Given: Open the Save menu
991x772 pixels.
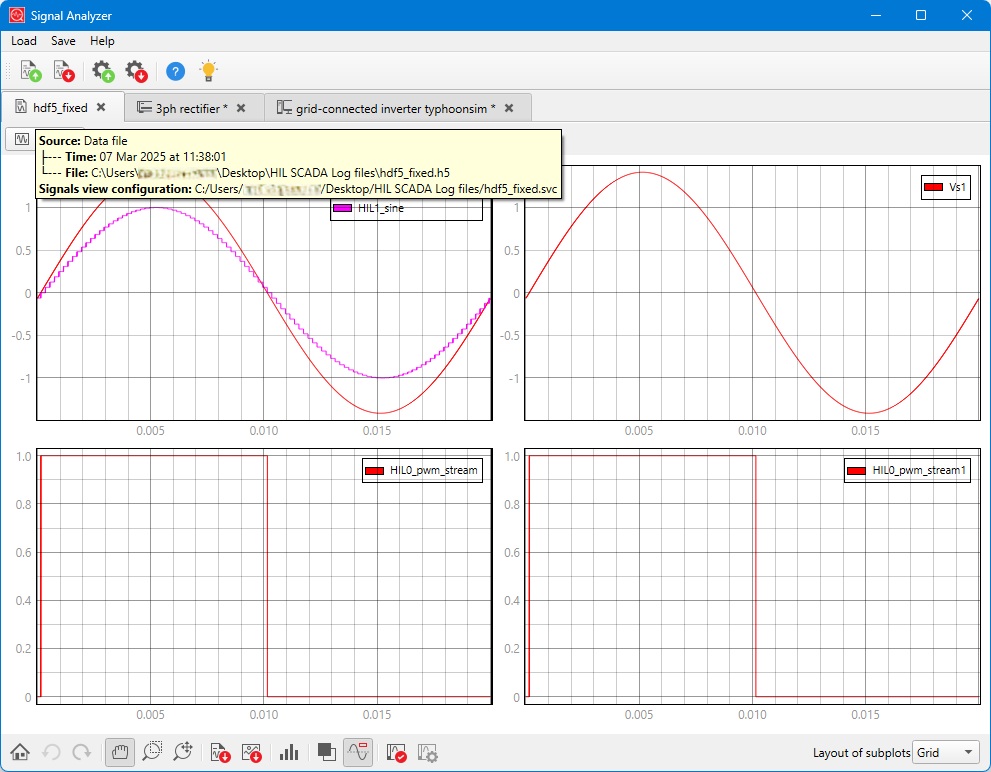Looking at the screenshot, I should 63,41.
